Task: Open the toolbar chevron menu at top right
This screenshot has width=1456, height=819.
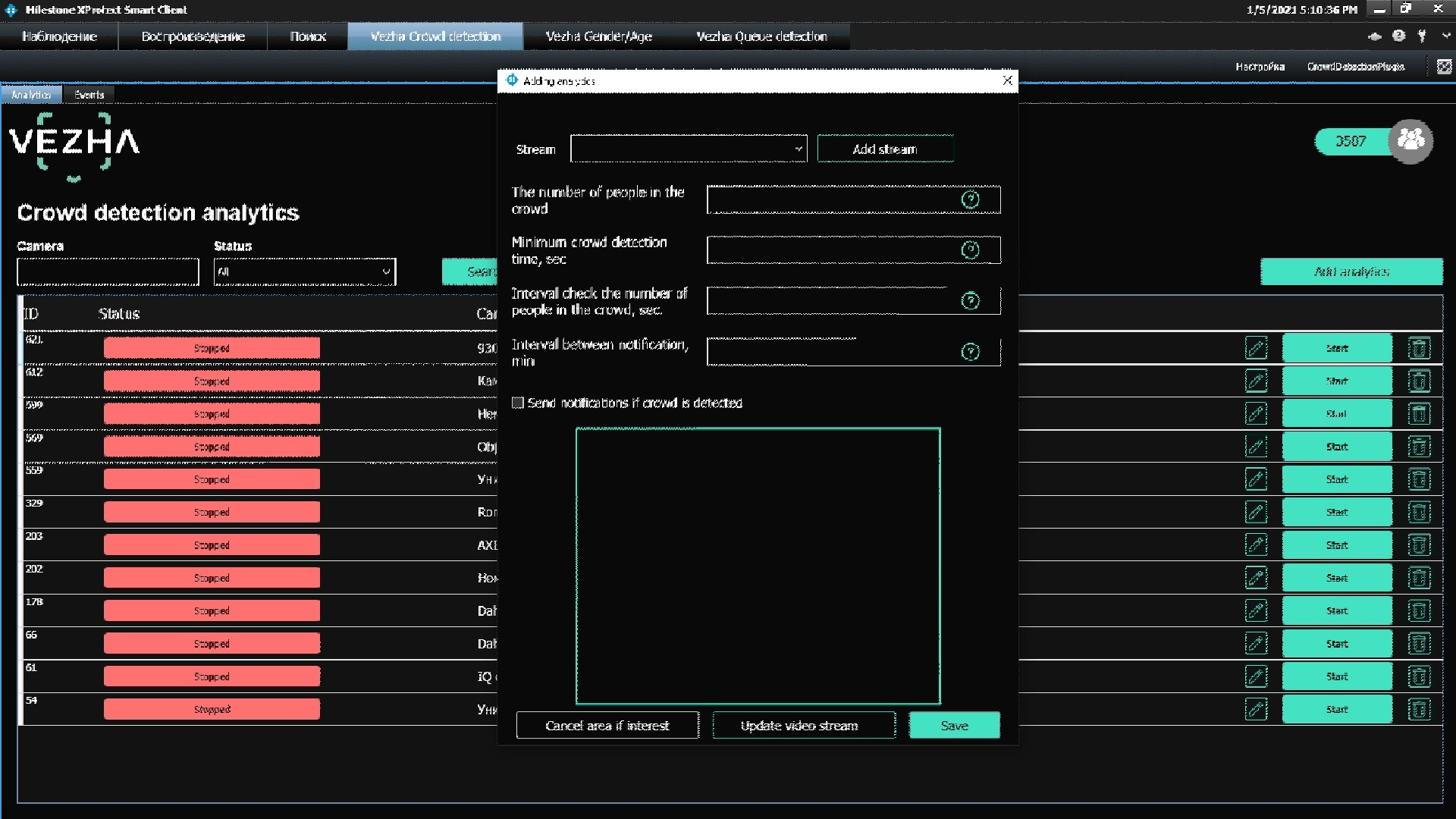Action: (1445, 36)
